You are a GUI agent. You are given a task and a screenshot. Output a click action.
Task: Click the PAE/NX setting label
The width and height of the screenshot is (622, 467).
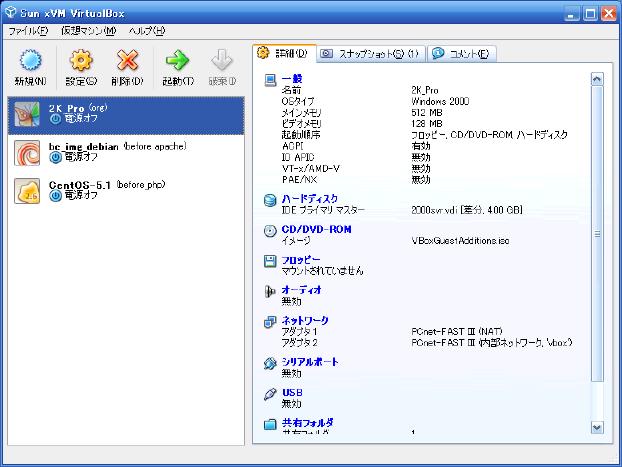(299, 179)
